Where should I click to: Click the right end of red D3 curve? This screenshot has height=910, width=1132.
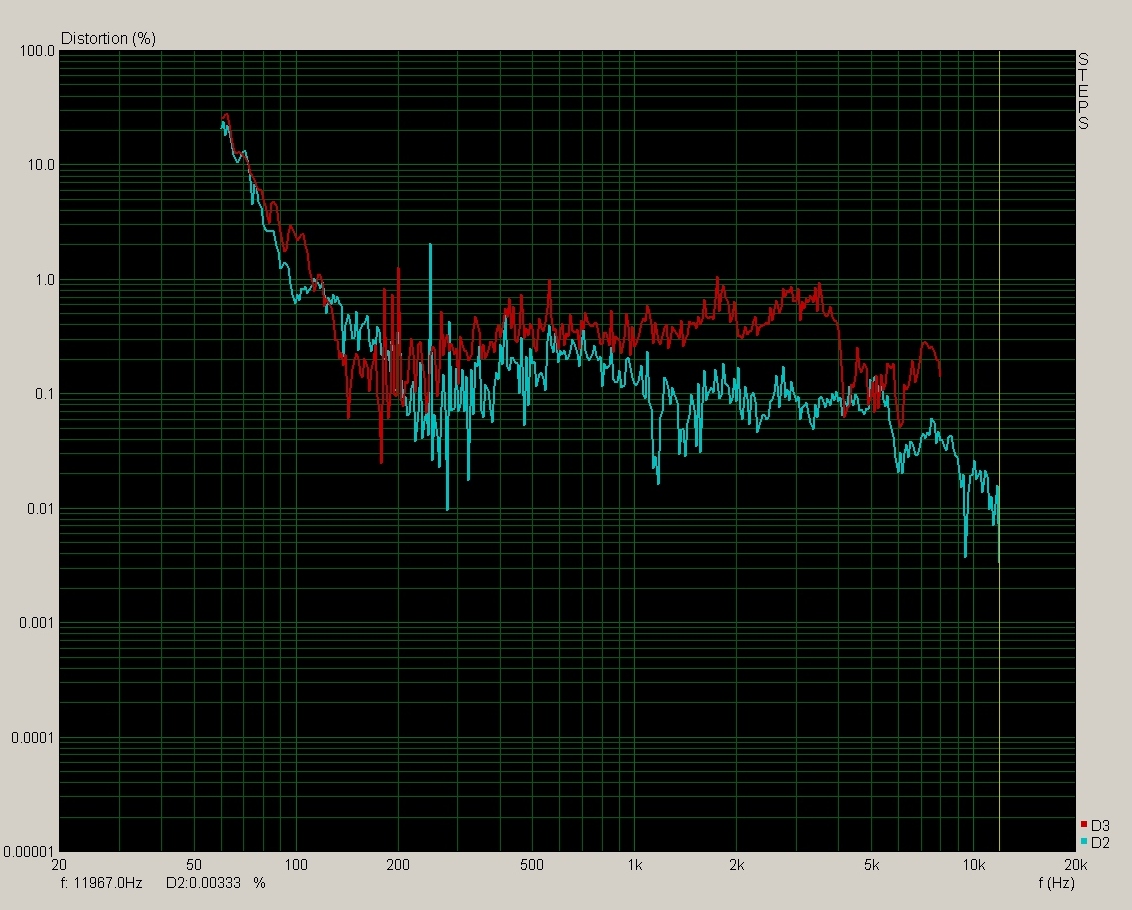[939, 374]
